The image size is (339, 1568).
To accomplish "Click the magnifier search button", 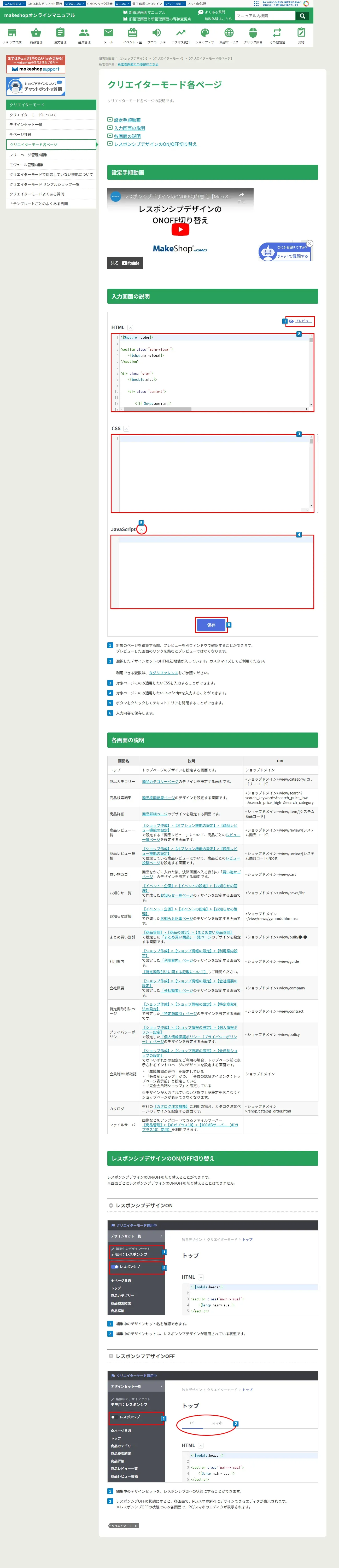I will coord(302,16).
